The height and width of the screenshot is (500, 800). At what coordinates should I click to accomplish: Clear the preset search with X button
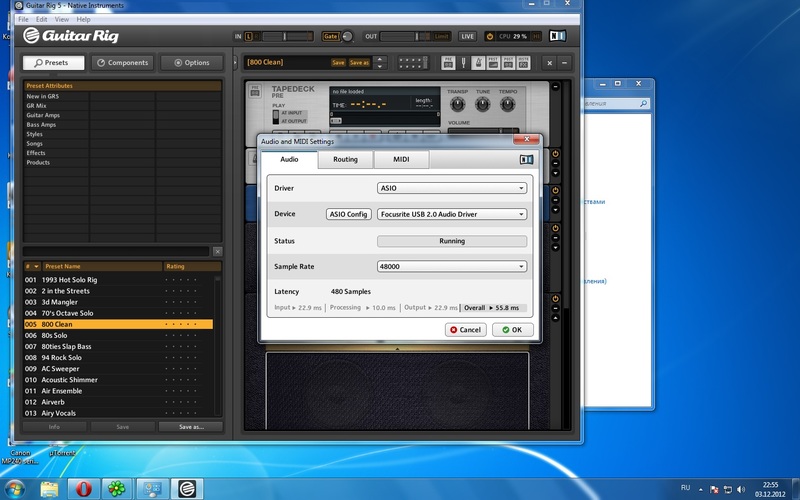(217, 252)
